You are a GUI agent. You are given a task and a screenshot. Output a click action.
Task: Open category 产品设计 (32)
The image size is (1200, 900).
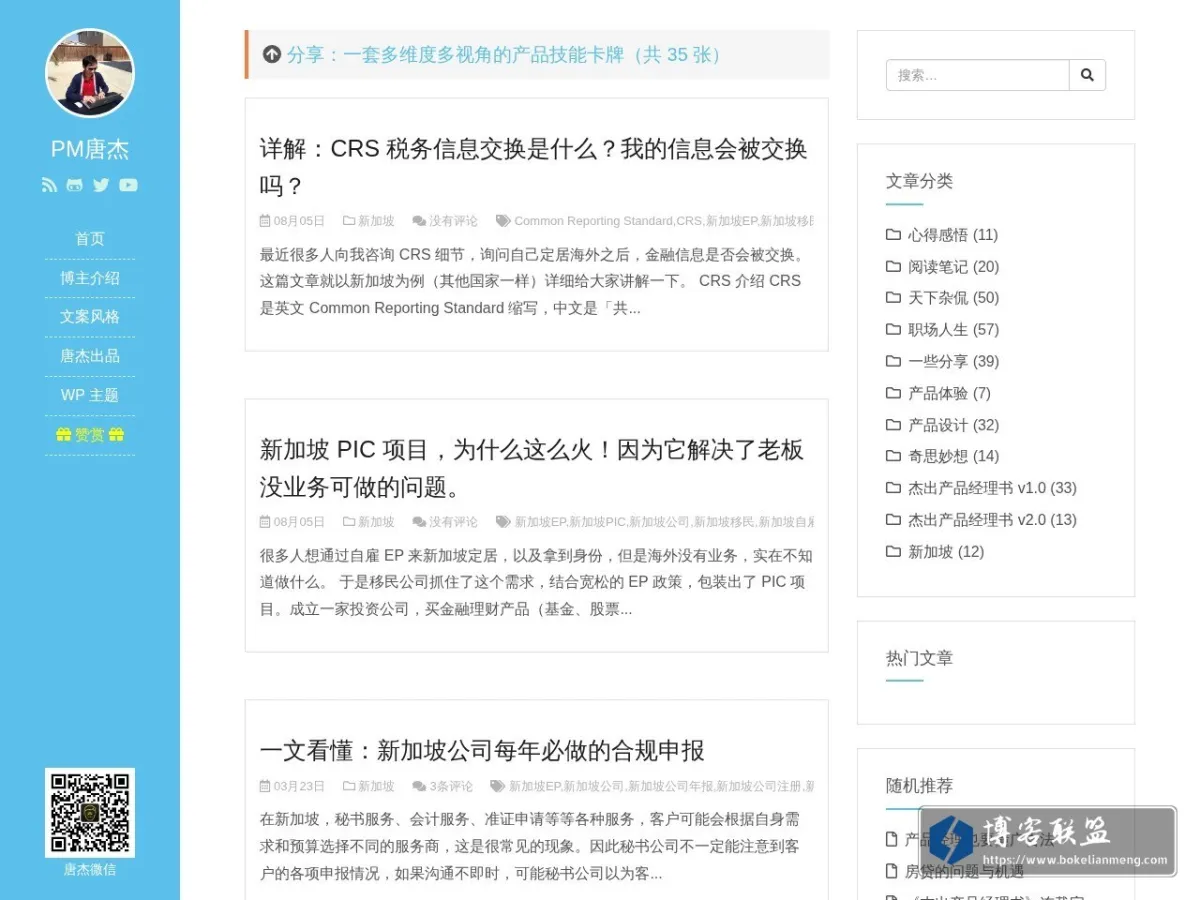coord(953,425)
